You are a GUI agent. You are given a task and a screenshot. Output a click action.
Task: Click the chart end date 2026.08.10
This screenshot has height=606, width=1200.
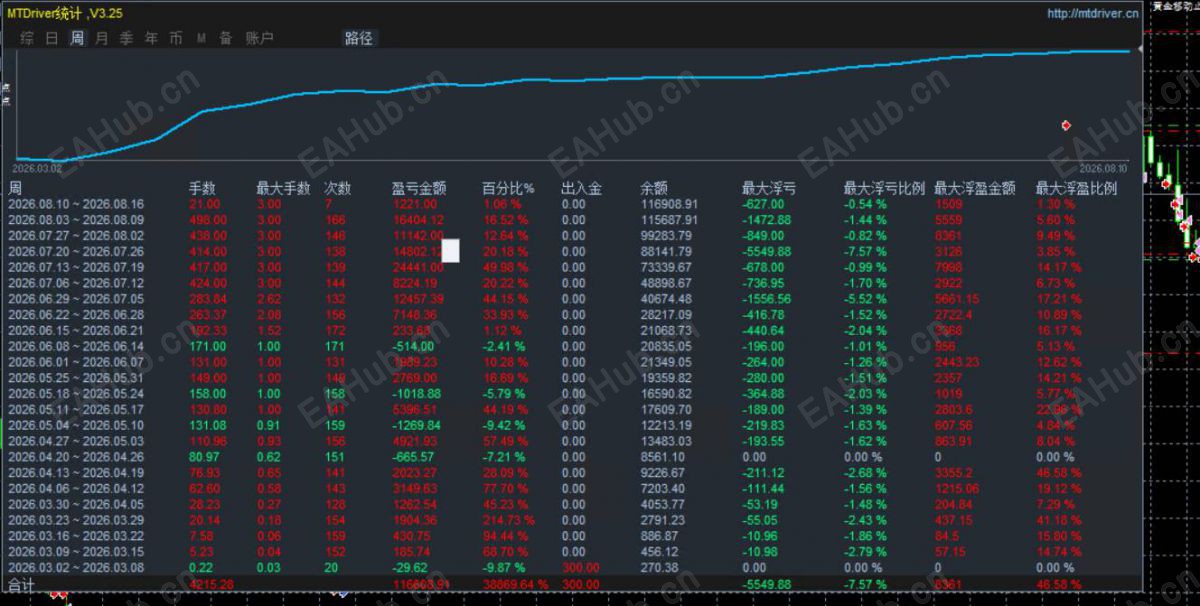(1103, 168)
